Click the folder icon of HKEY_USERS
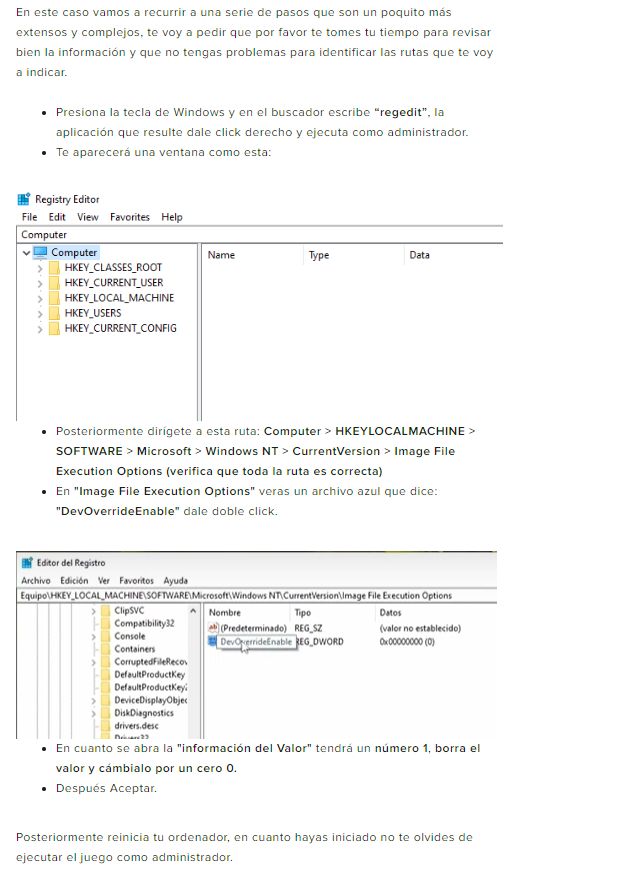Viewport: 622px width, 871px height. (54, 313)
